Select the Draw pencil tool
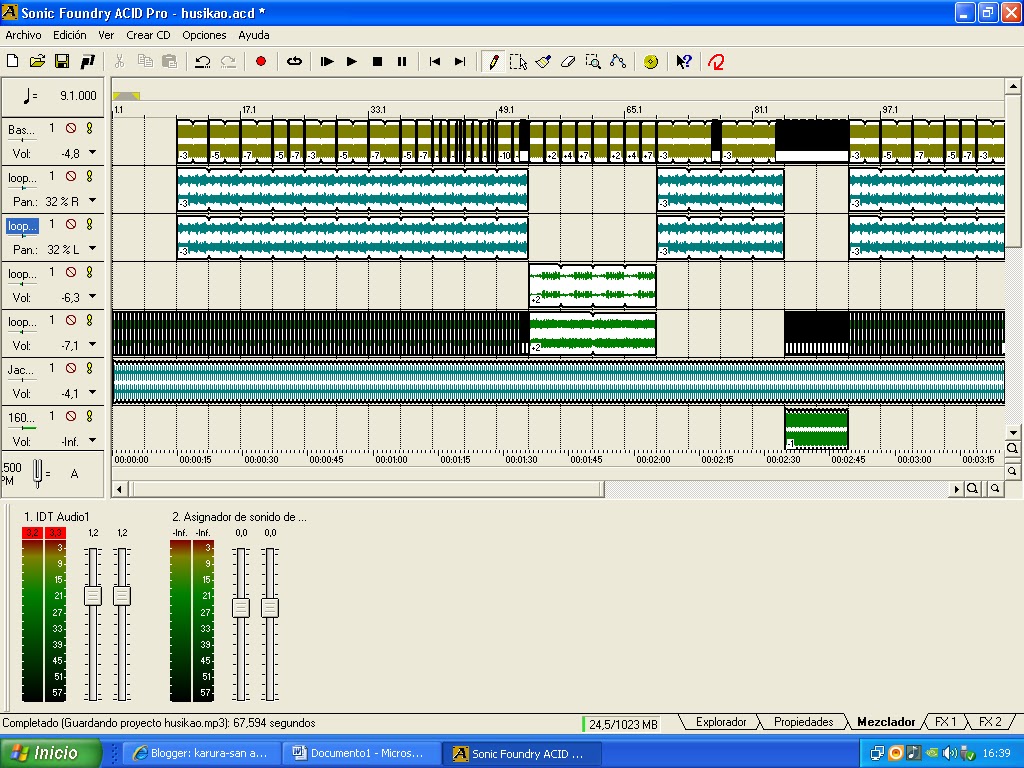Image resolution: width=1024 pixels, height=768 pixels. pos(494,61)
